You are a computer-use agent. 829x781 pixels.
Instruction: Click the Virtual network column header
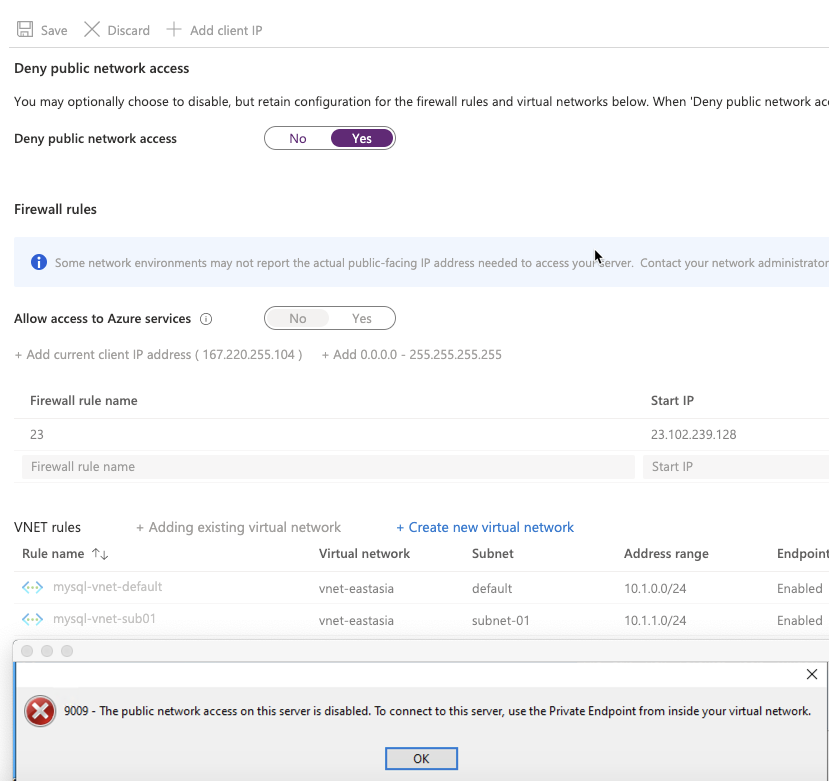click(364, 554)
